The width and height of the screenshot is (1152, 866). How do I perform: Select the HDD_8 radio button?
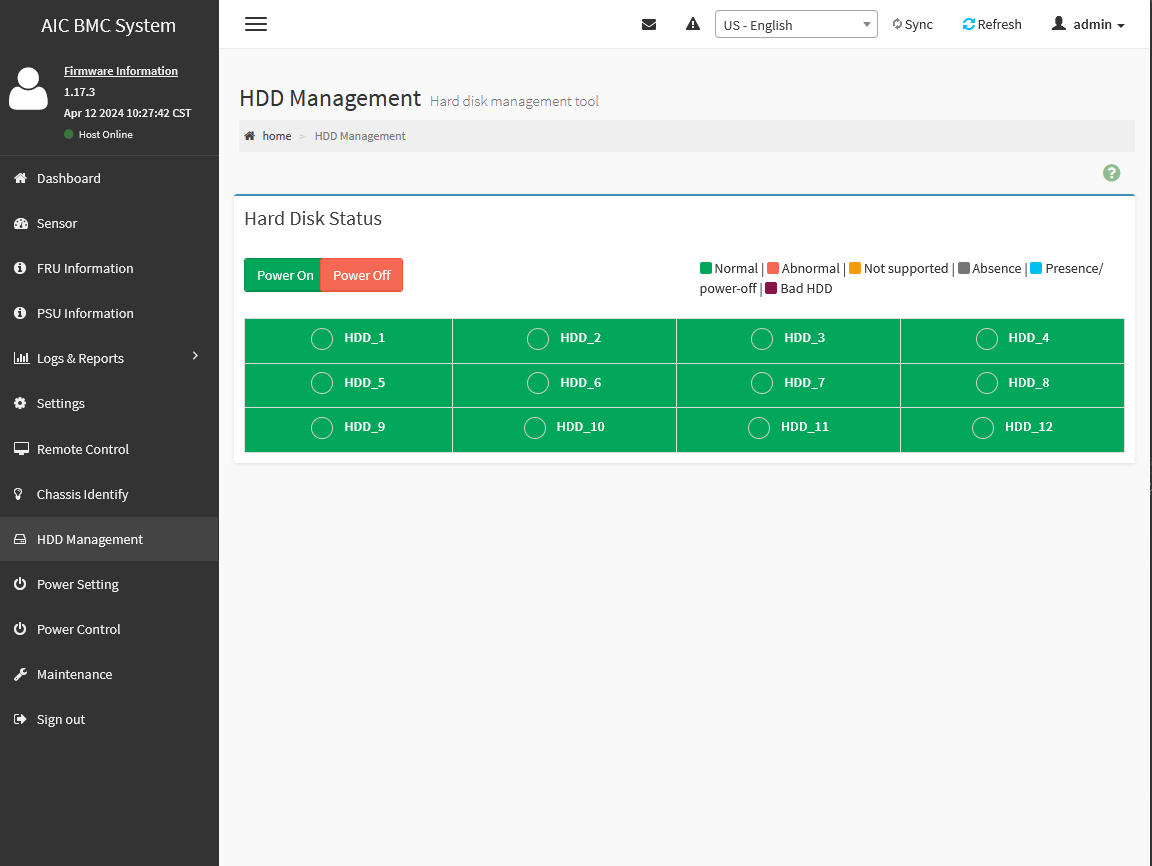(x=987, y=383)
